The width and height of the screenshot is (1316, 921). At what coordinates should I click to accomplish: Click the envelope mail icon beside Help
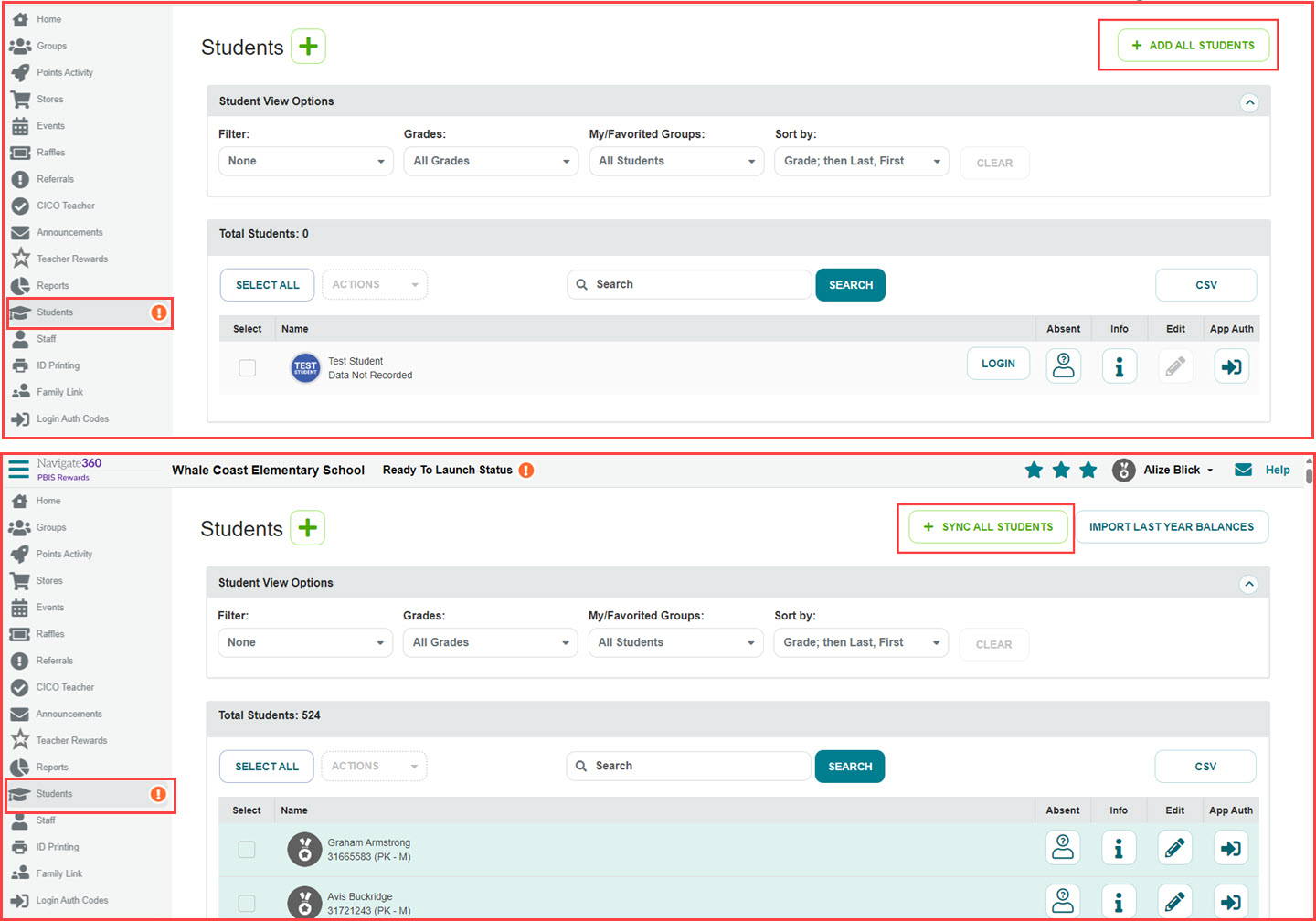1244,470
